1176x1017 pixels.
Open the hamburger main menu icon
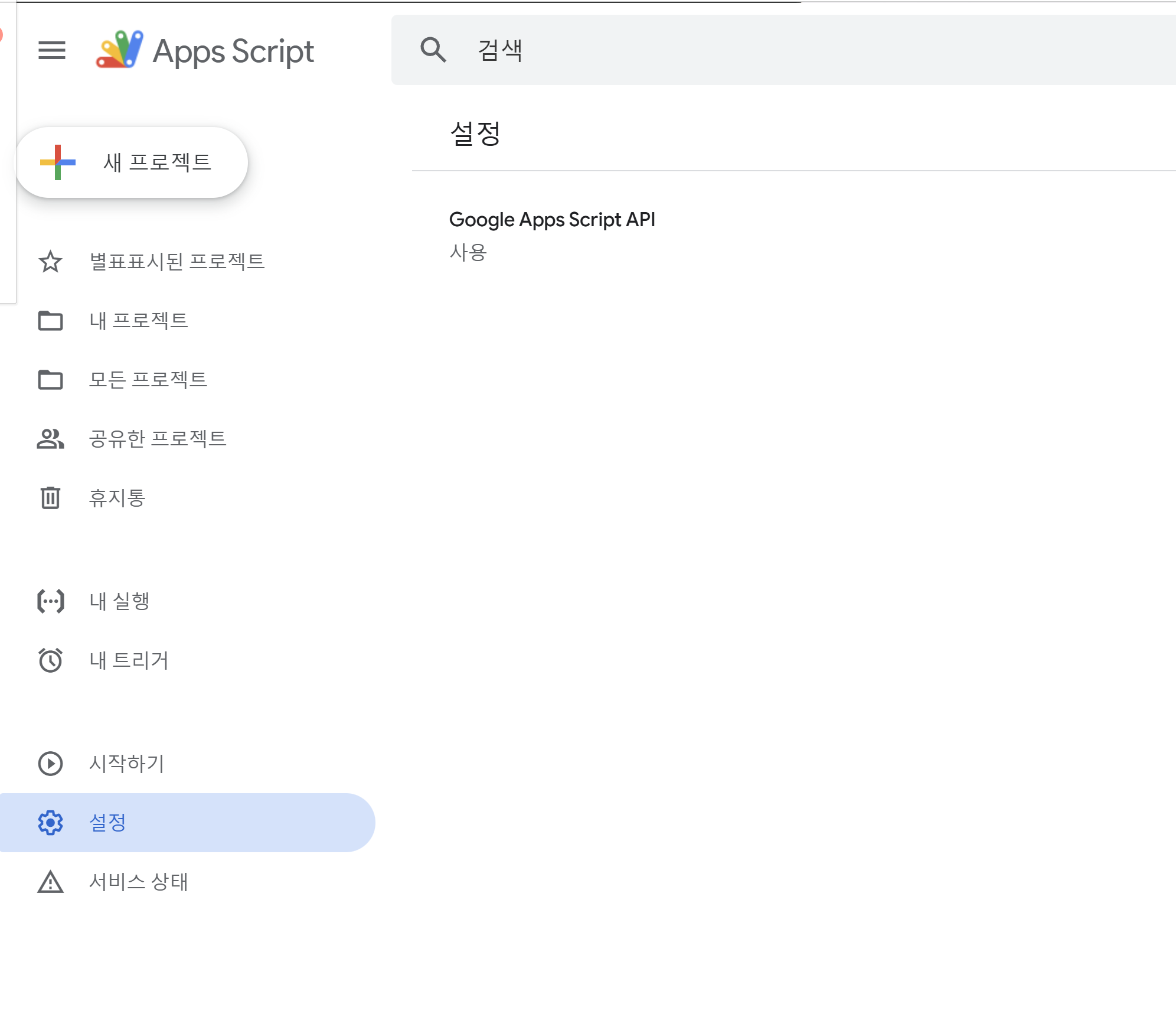[51, 50]
